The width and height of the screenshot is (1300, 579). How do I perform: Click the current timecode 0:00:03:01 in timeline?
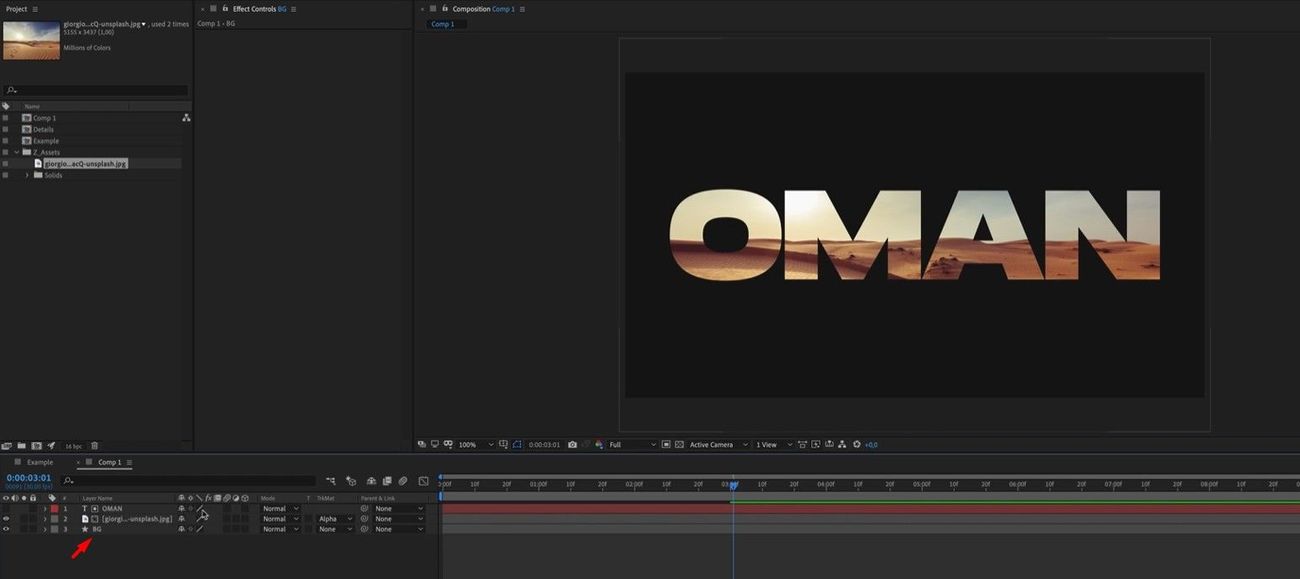[x=28, y=478]
